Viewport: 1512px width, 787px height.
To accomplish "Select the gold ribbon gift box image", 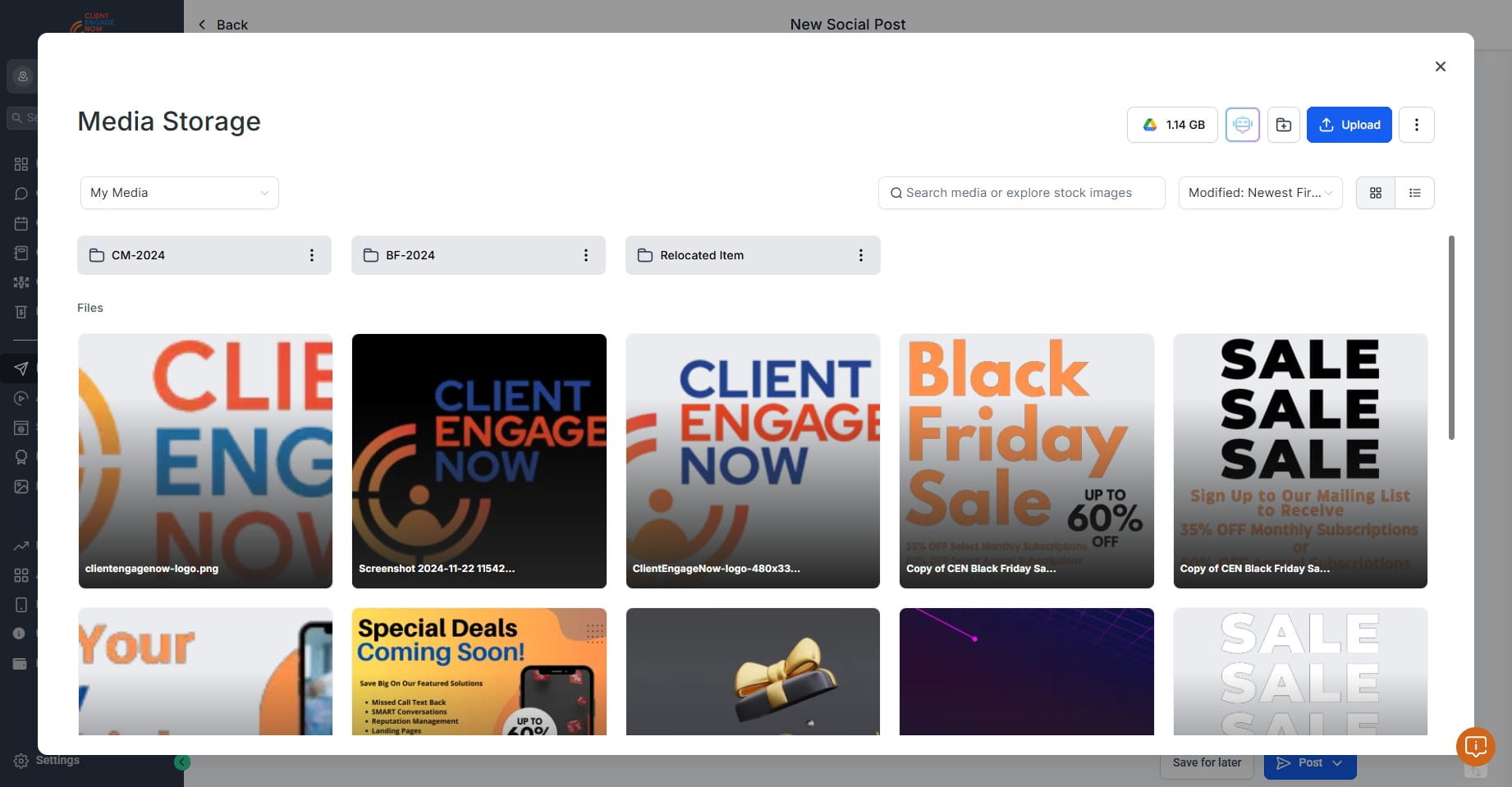I will click(753, 671).
